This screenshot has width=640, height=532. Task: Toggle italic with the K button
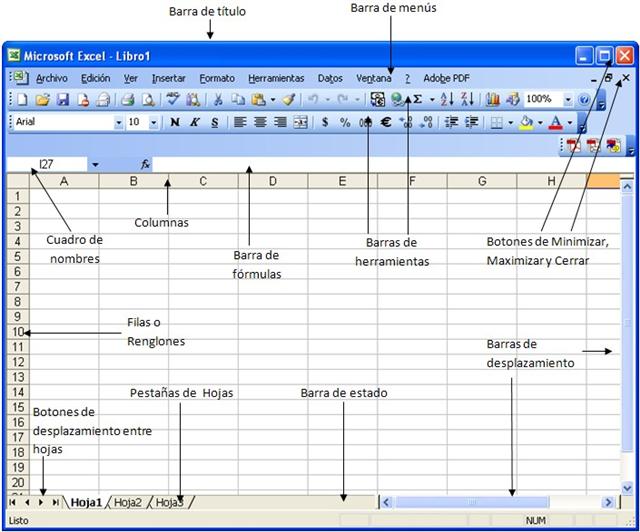(x=195, y=122)
